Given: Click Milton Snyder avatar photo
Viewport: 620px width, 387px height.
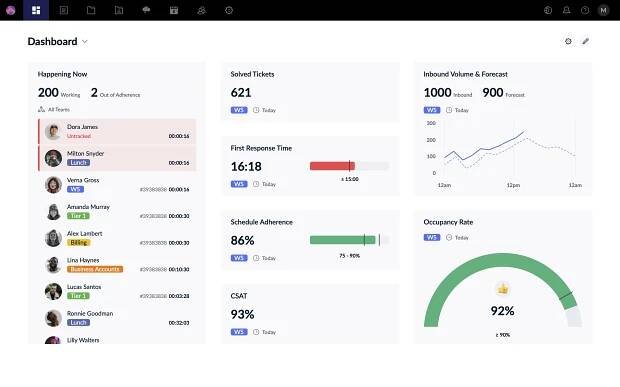Looking at the screenshot, I should 53,158.
